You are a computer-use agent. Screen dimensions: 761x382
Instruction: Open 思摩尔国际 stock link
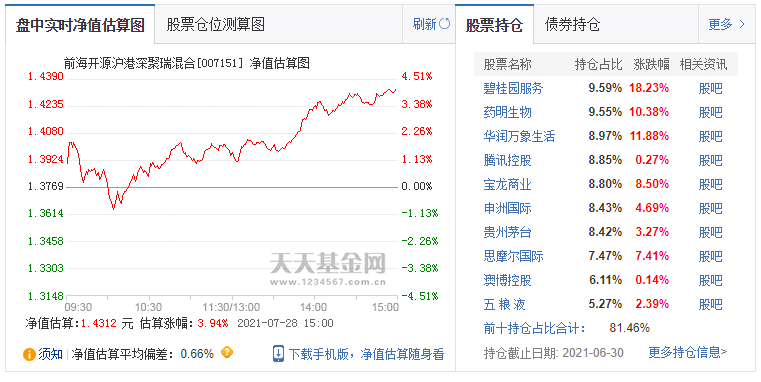pyautogui.click(x=513, y=256)
